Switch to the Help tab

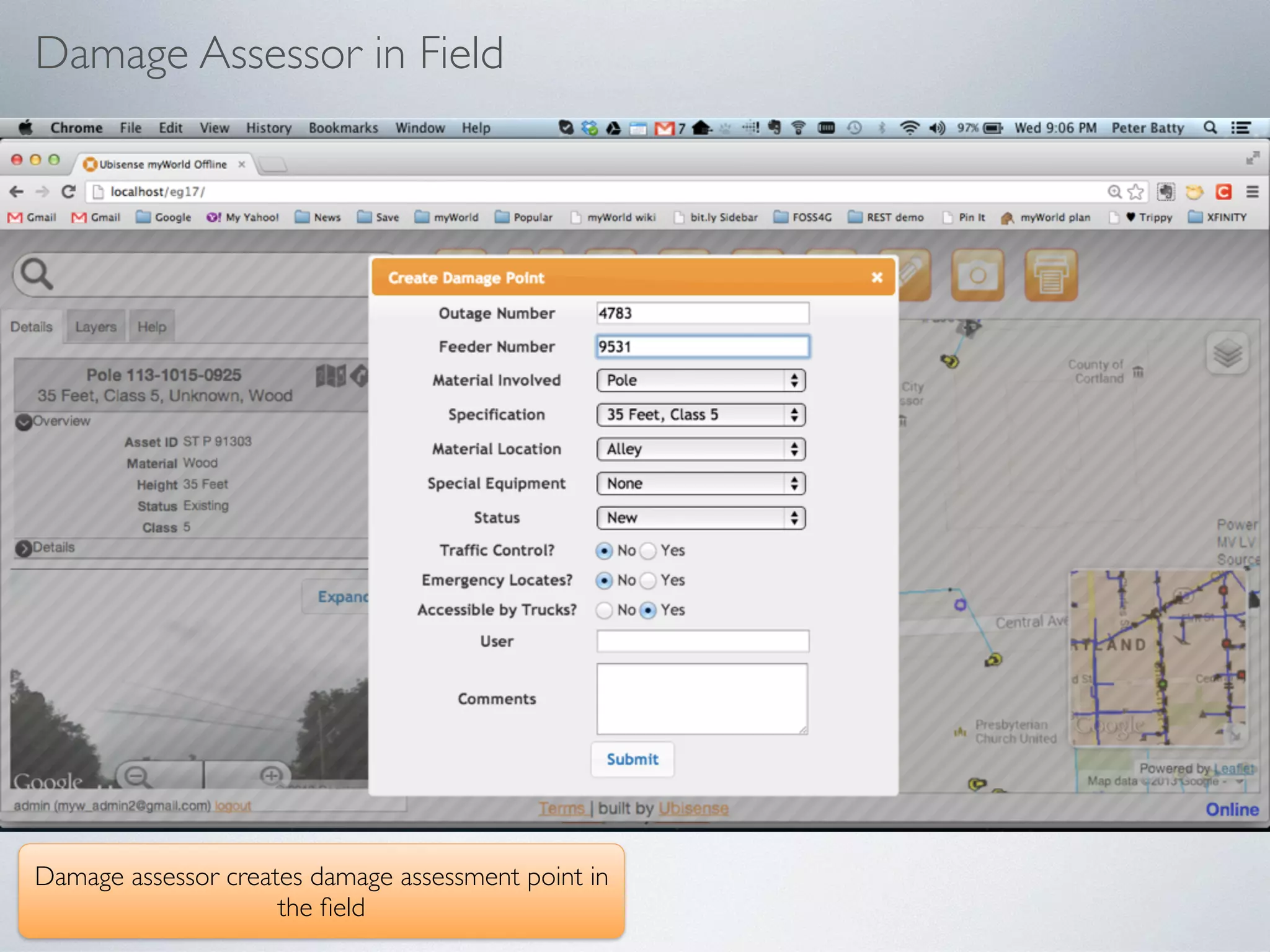[x=152, y=327]
